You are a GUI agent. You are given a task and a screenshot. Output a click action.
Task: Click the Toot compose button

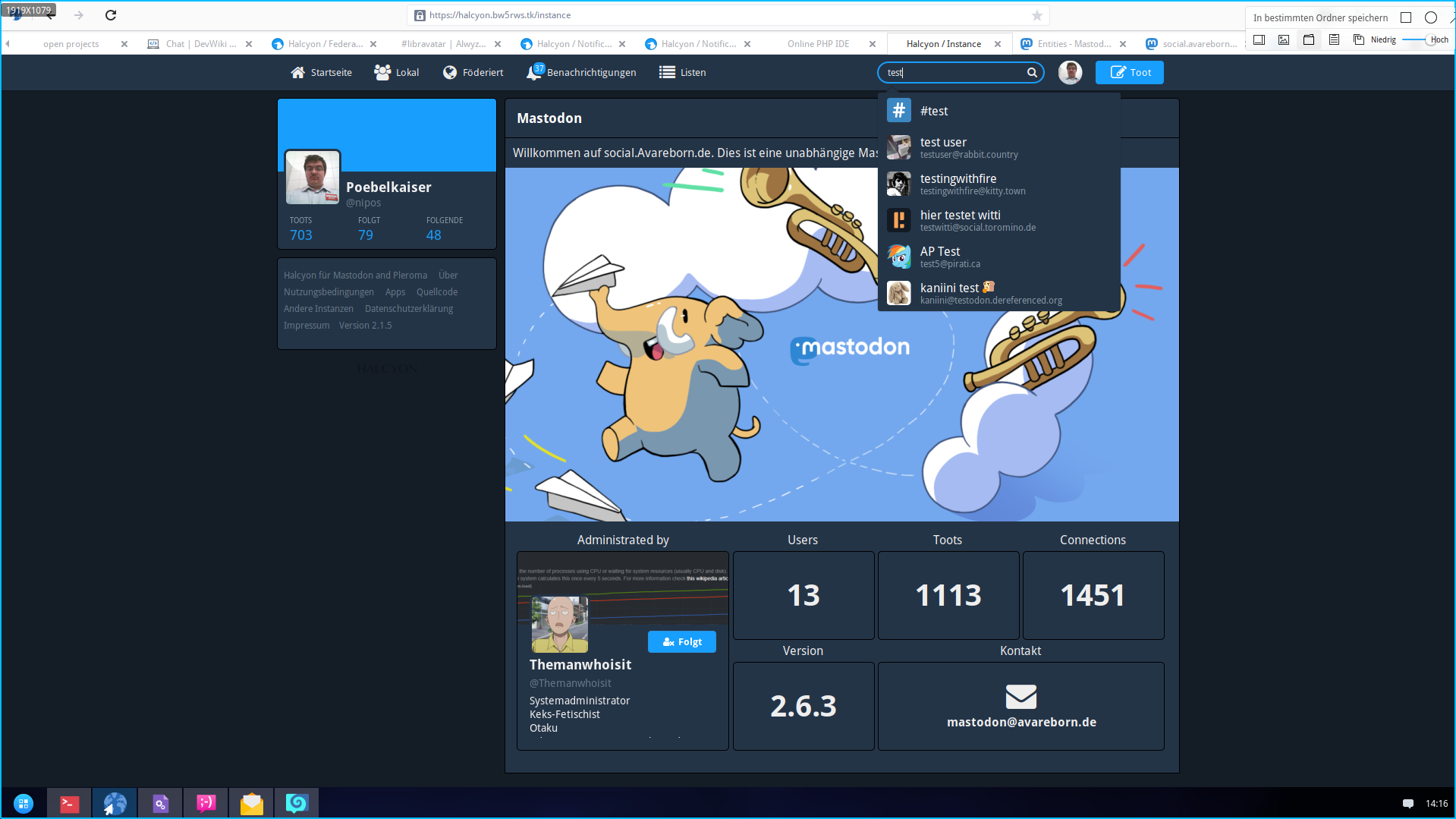point(1129,73)
